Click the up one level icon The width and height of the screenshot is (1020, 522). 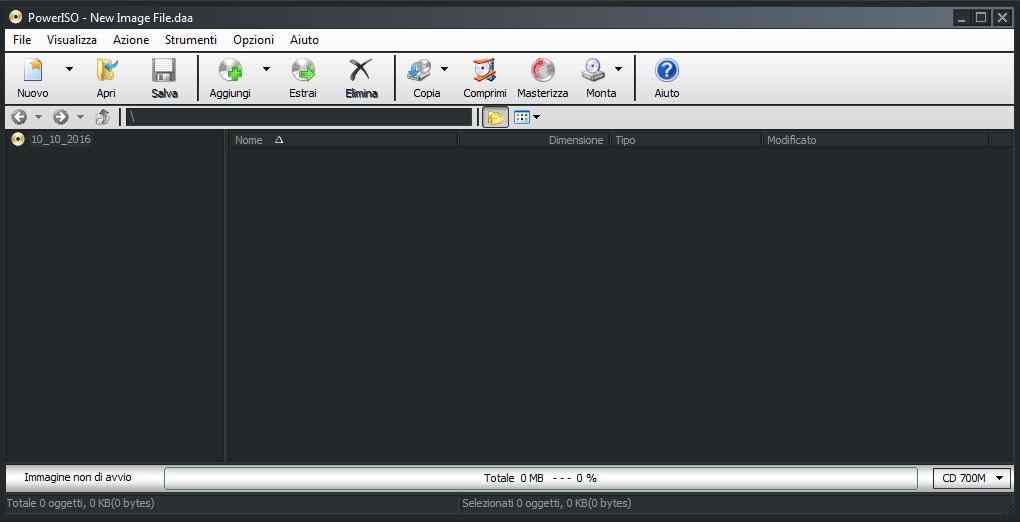tap(103, 117)
